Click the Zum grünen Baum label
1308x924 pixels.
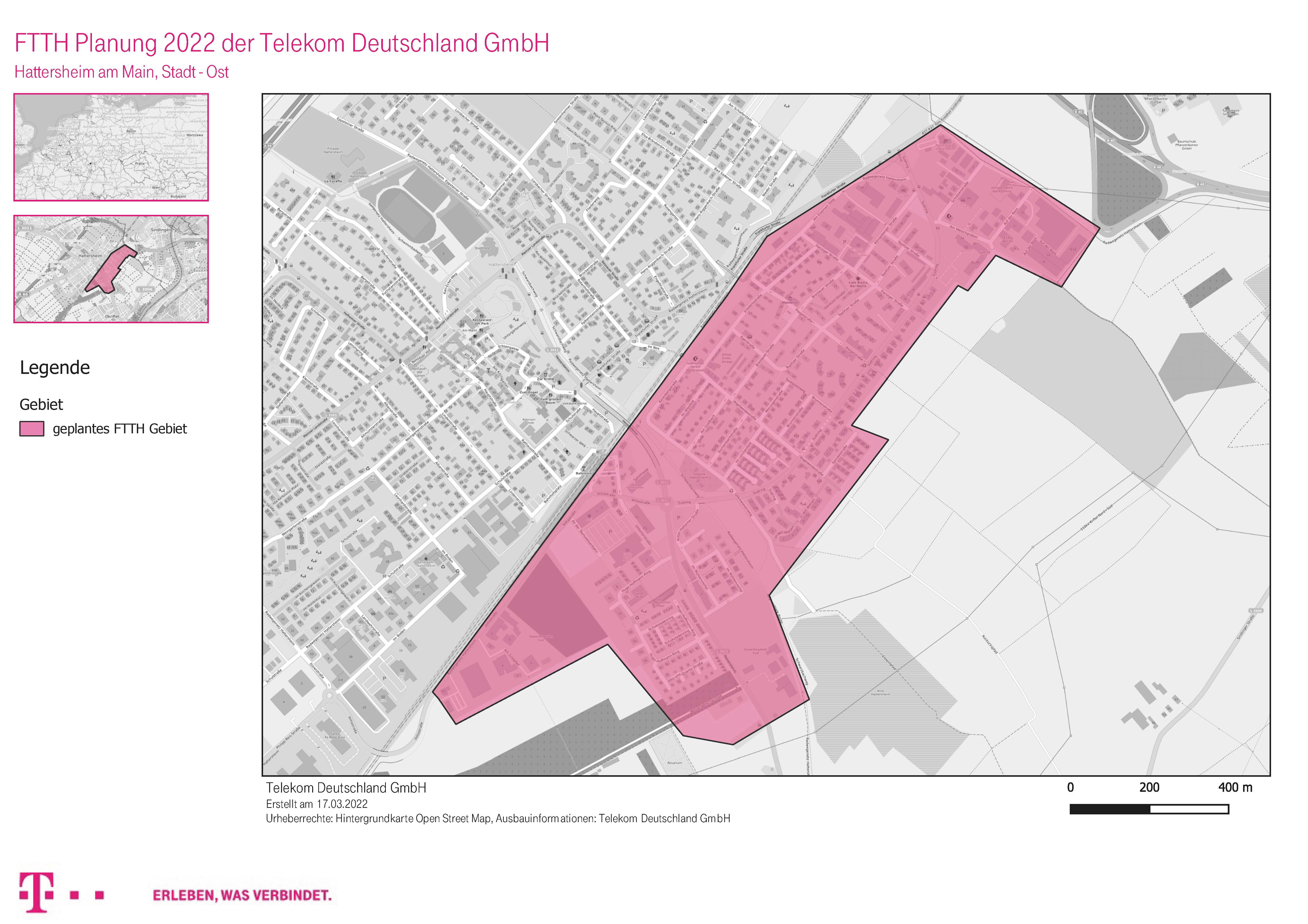pyautogui.click(x=551, y=401)
